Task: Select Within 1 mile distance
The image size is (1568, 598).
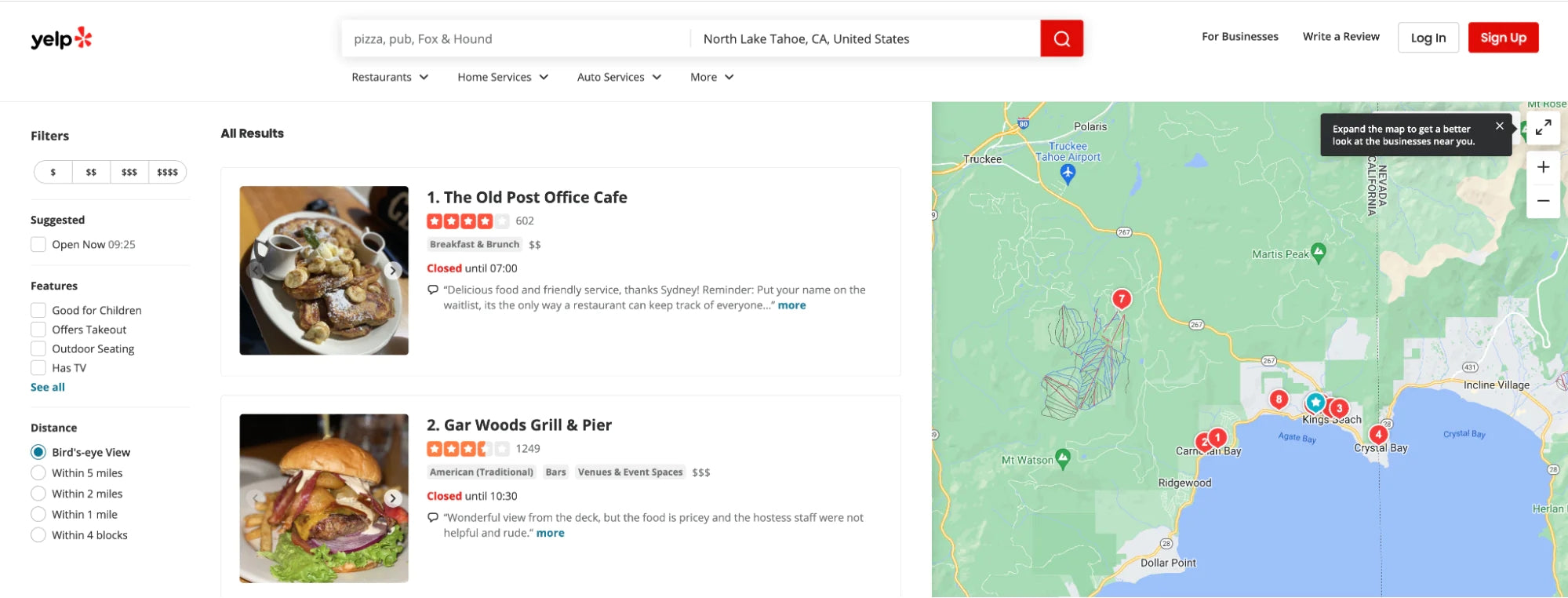Action: 38,514
